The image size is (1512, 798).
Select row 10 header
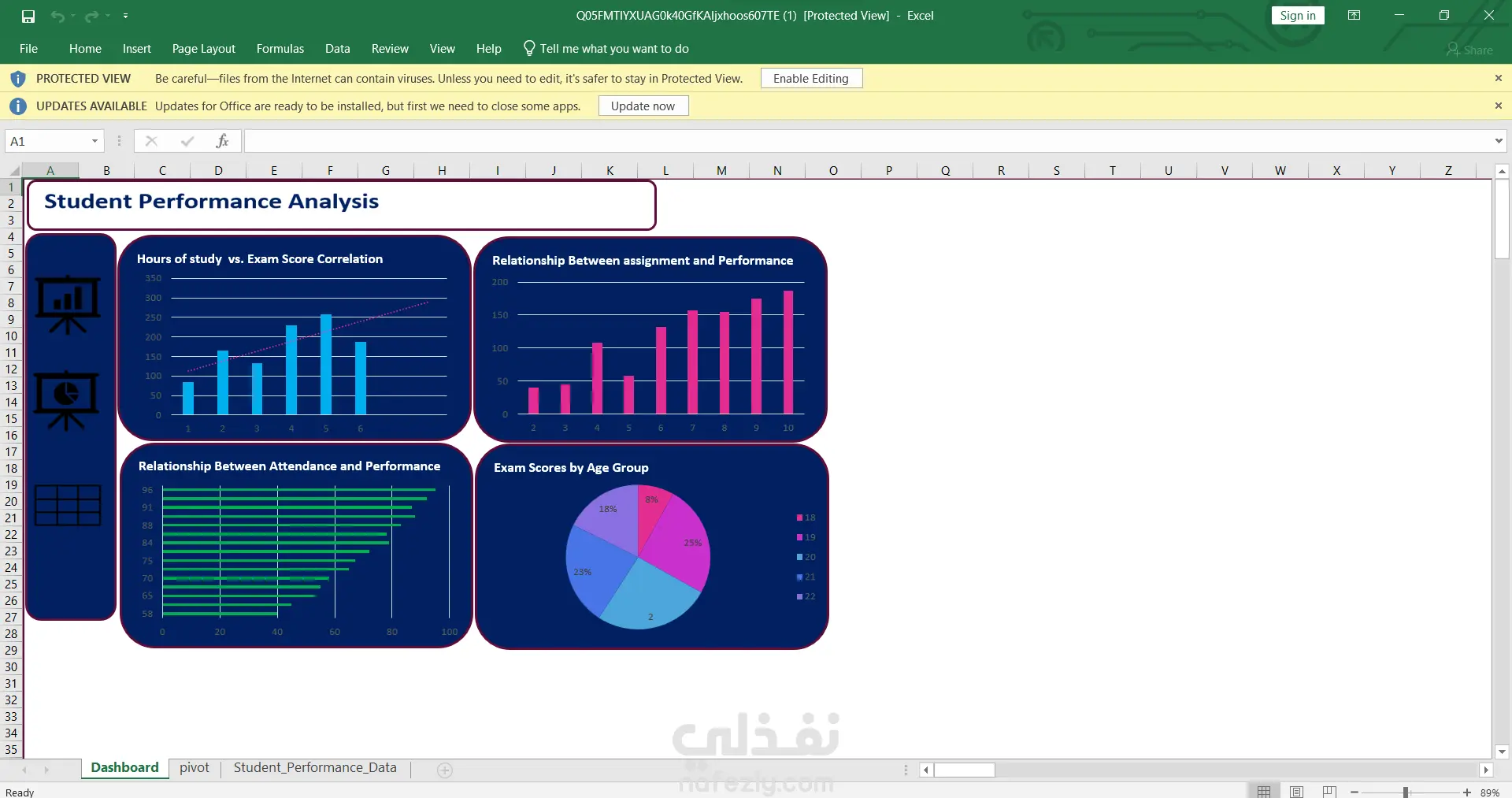click(x=11, y=336)
